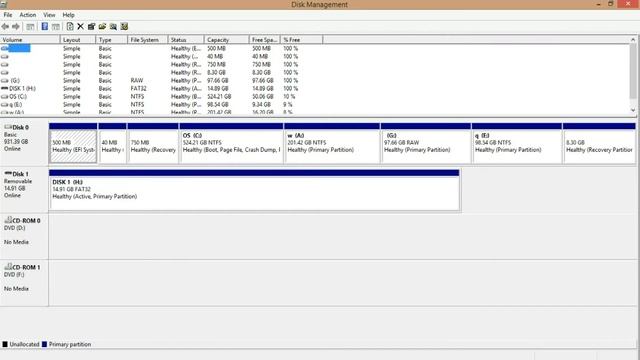This screenshot has height=360, width=640.
Task: Click the Properties icon in the toolbar
Action: pos(91,27)
